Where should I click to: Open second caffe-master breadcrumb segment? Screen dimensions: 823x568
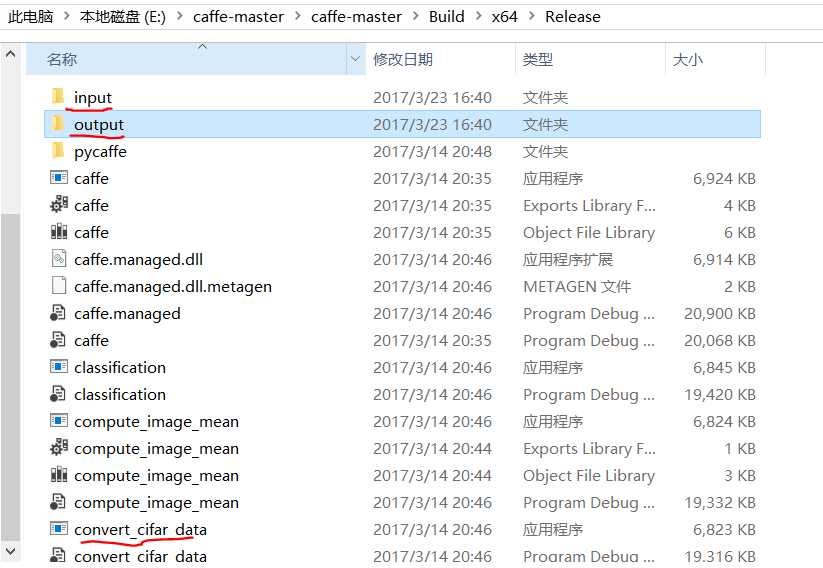click(356, 17)
